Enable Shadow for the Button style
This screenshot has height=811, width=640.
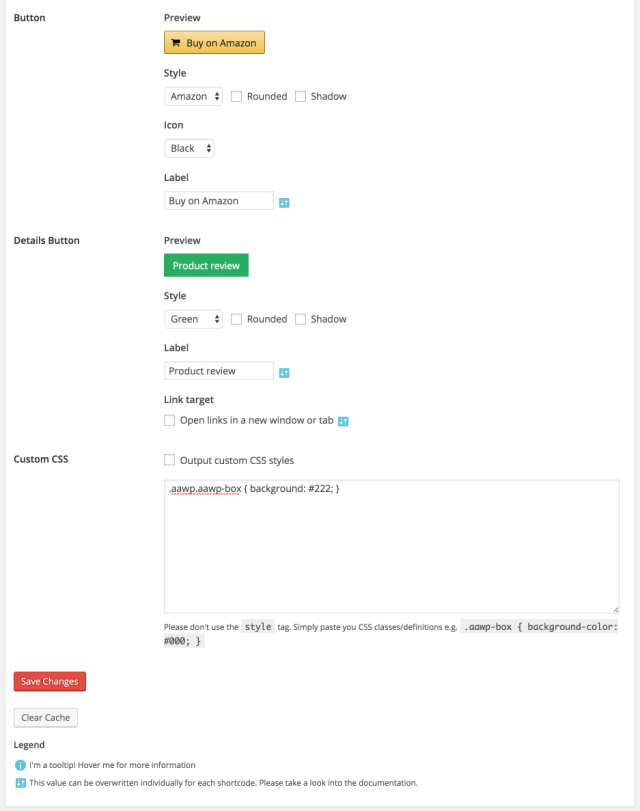(300, 96)
